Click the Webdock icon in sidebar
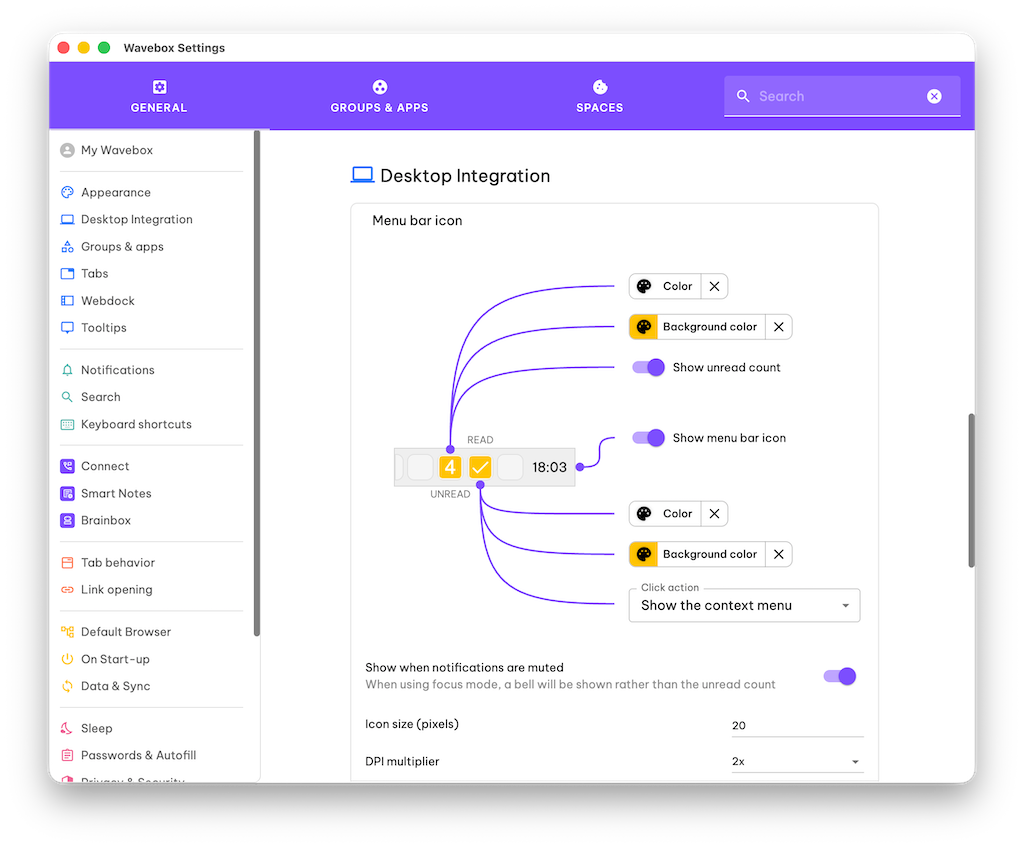Viewport: 1024px width, 848px height. [x=67, y=300]
